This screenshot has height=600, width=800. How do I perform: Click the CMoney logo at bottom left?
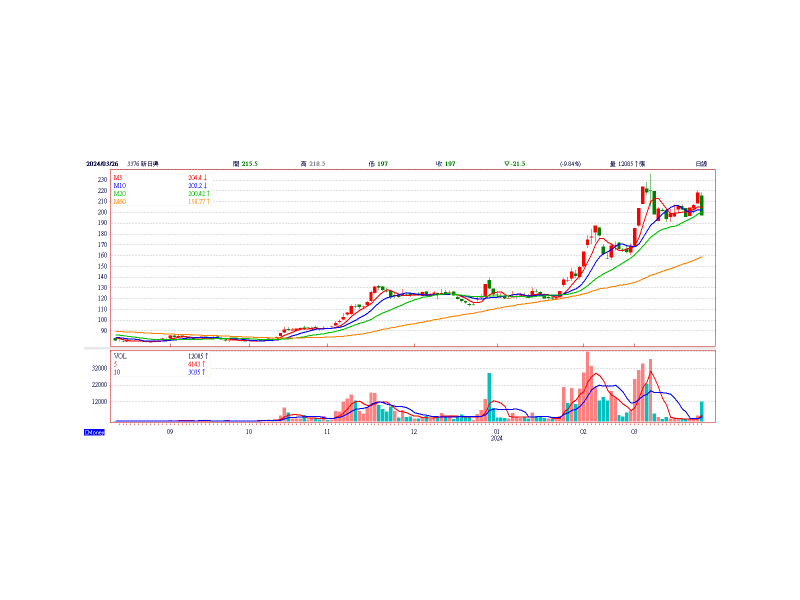tap(94, 432)
